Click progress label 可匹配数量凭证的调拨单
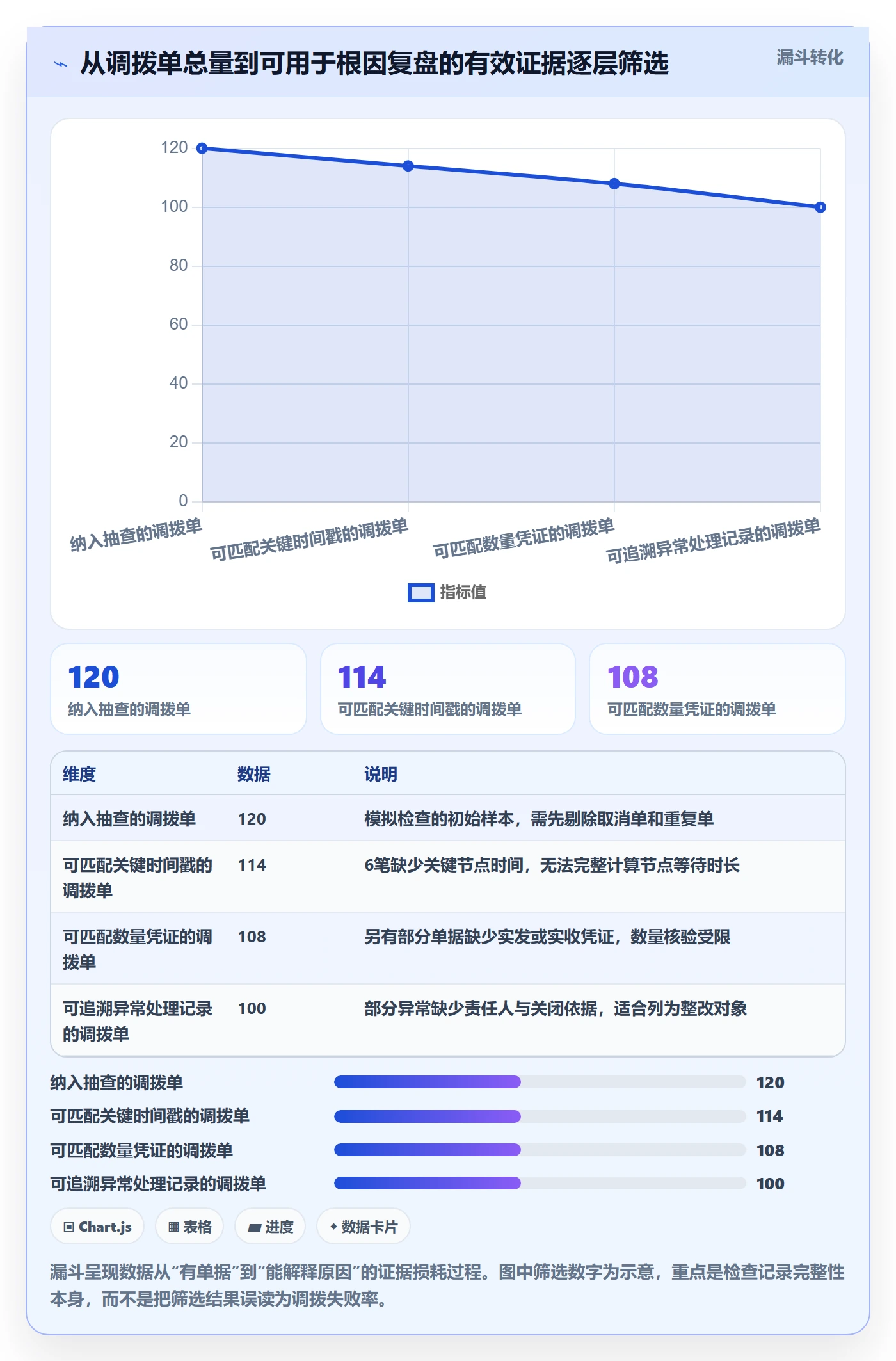Viewport: 896px width, 1361px height. coord(141,1150)
